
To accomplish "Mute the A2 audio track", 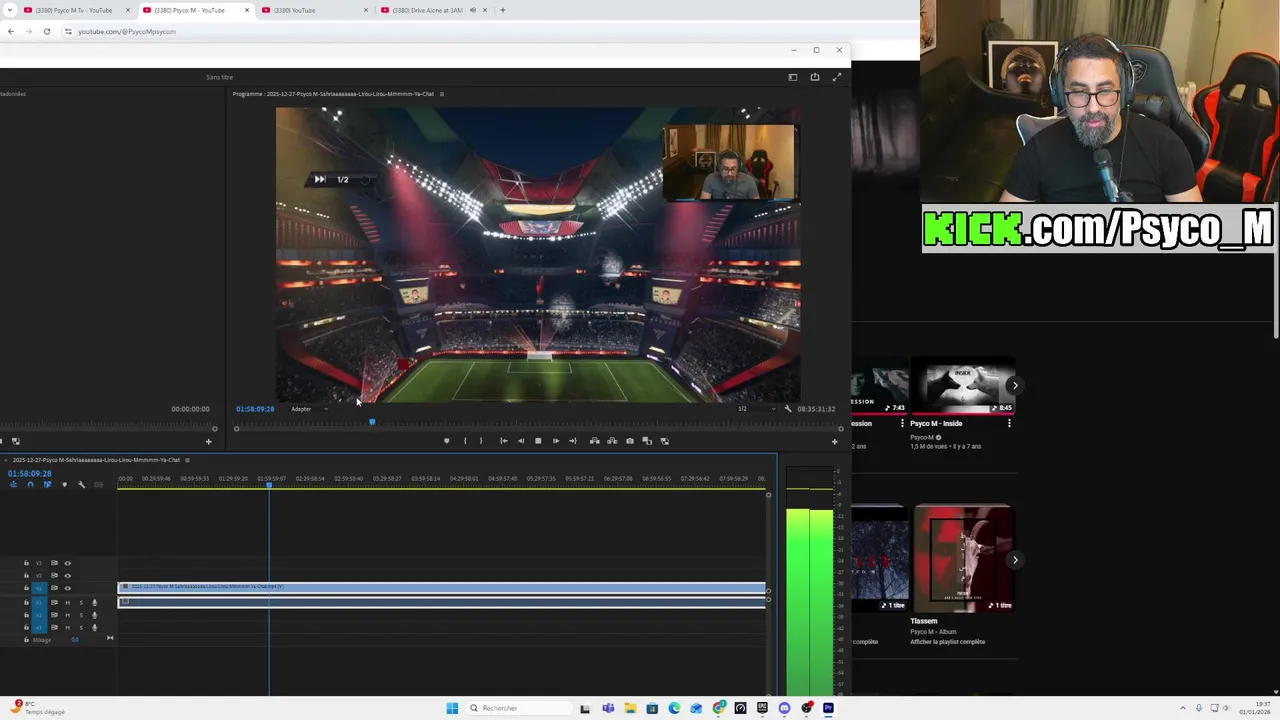I will tap(68, 615).
